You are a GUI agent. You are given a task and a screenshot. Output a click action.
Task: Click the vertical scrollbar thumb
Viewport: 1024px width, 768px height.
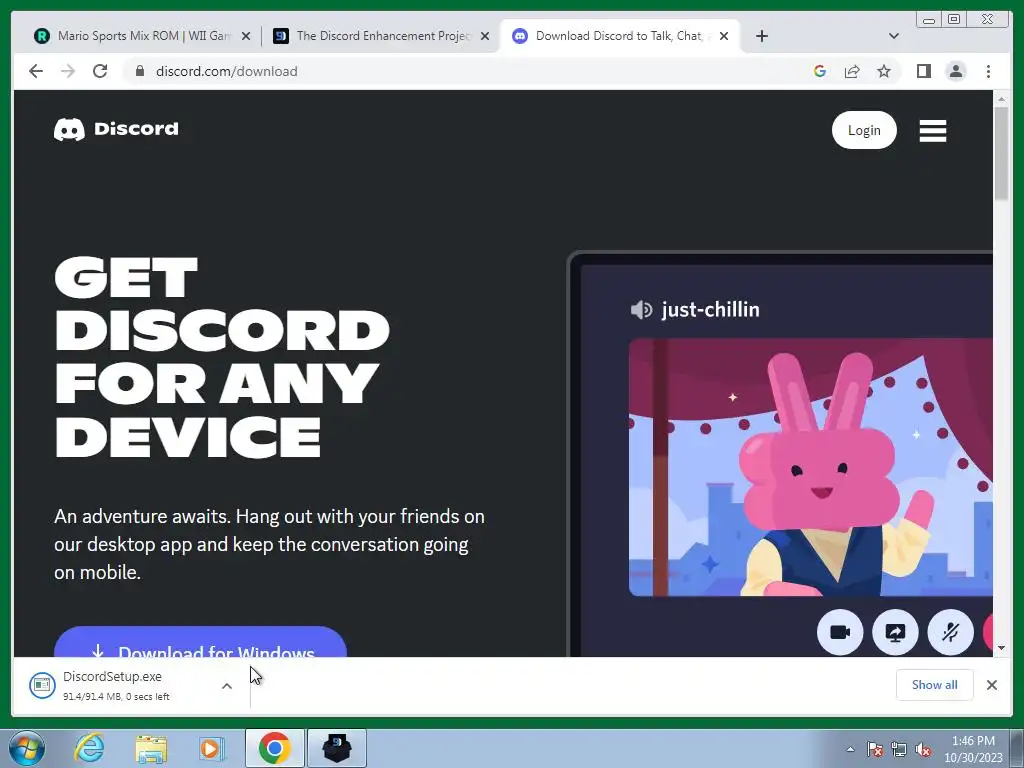point(1001,153)
